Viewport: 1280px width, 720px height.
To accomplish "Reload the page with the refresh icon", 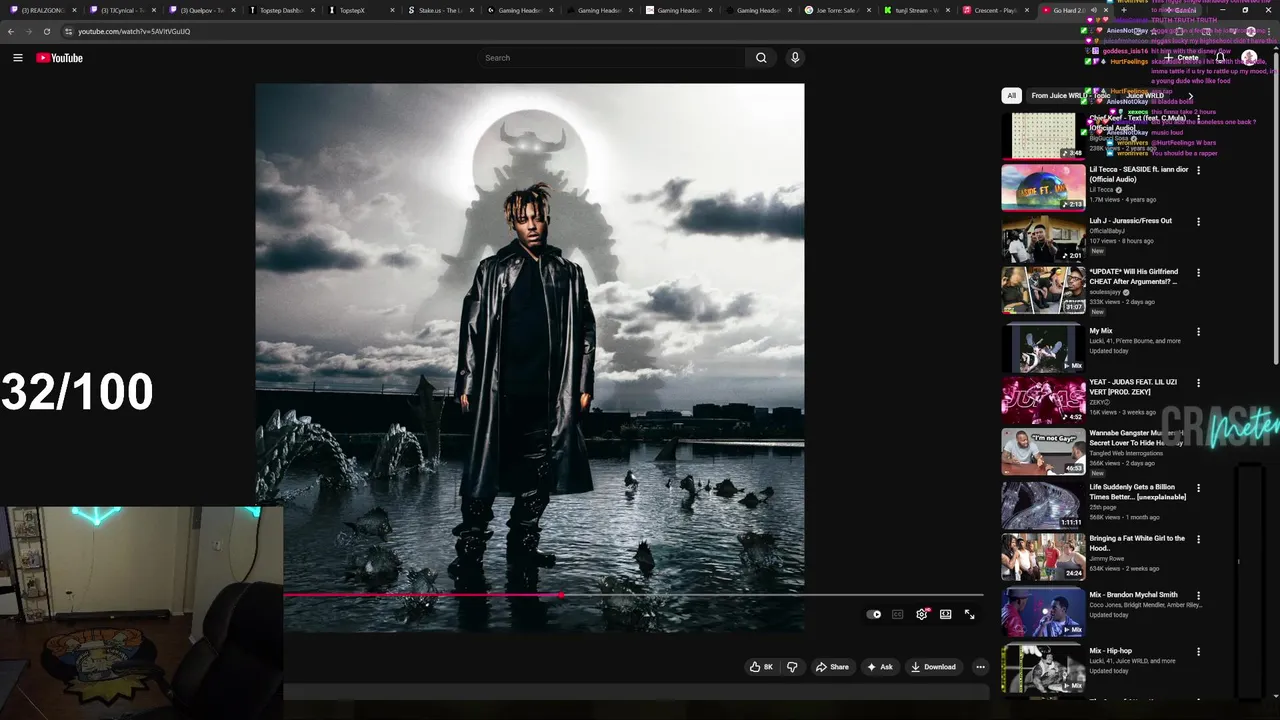I will tap(46, 31).
